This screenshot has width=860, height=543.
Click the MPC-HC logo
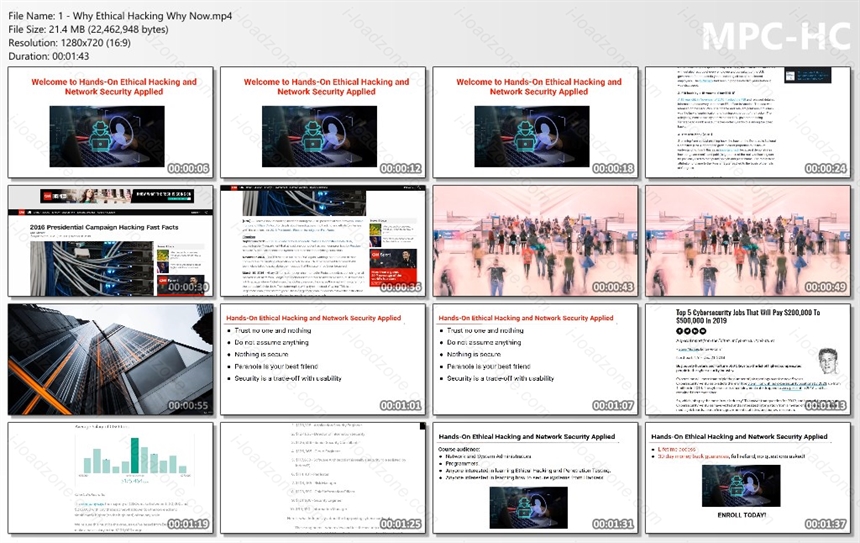click(x=776, y=37)
